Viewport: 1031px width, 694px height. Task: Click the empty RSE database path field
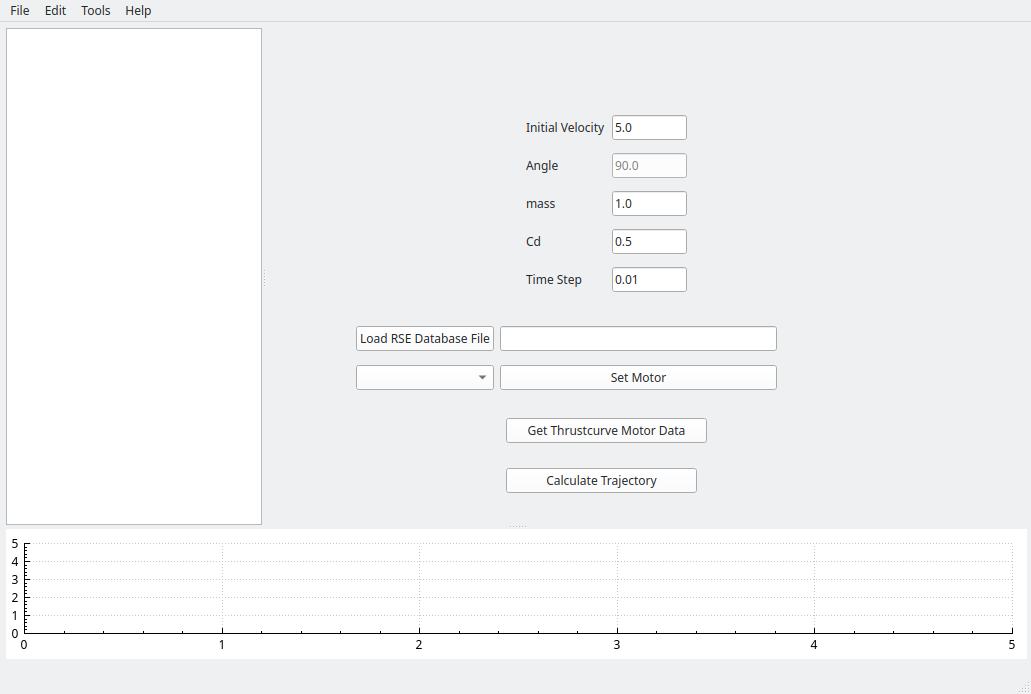pos(637,339)
